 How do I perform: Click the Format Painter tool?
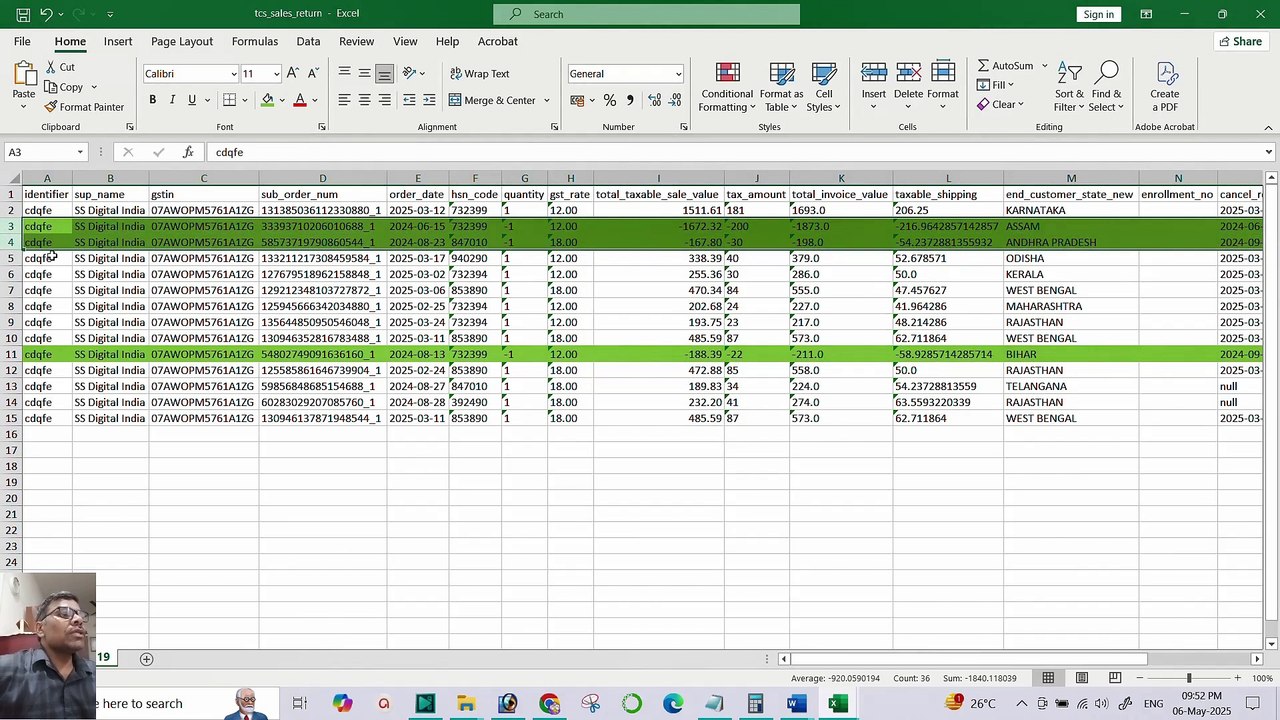(84, 107)
